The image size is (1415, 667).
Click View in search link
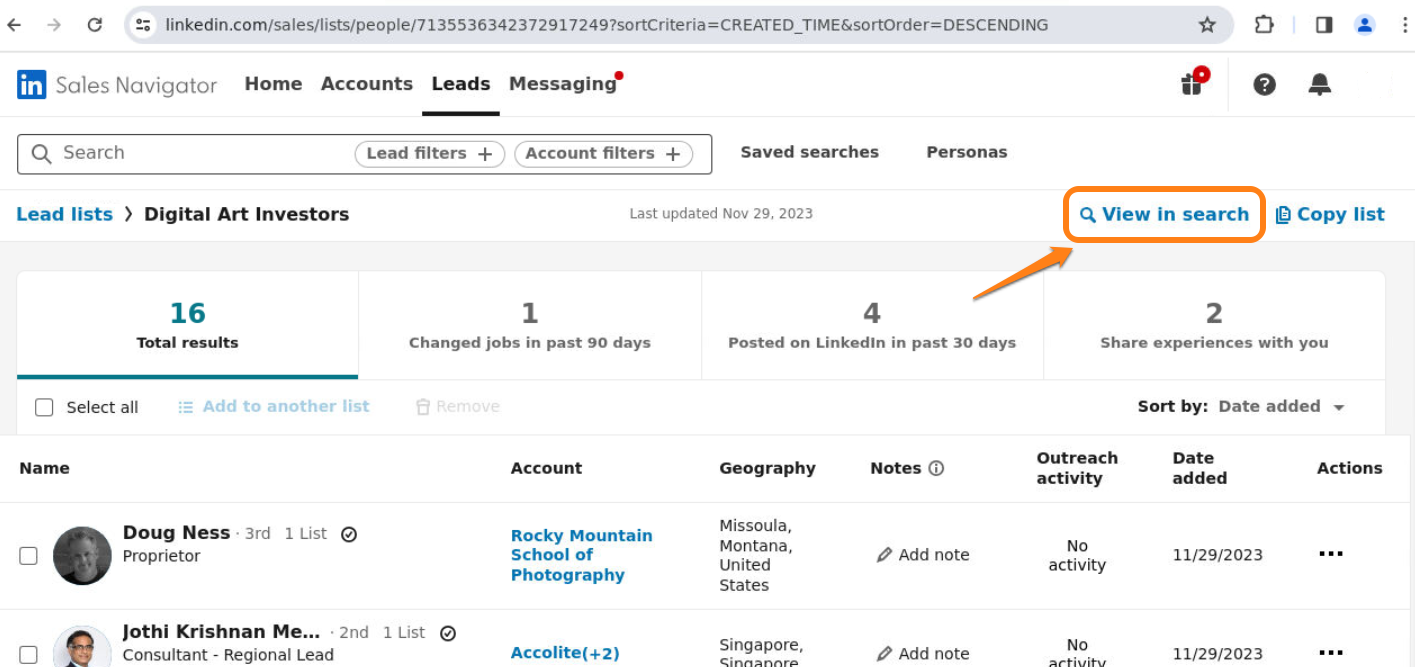click(1164, 214)
